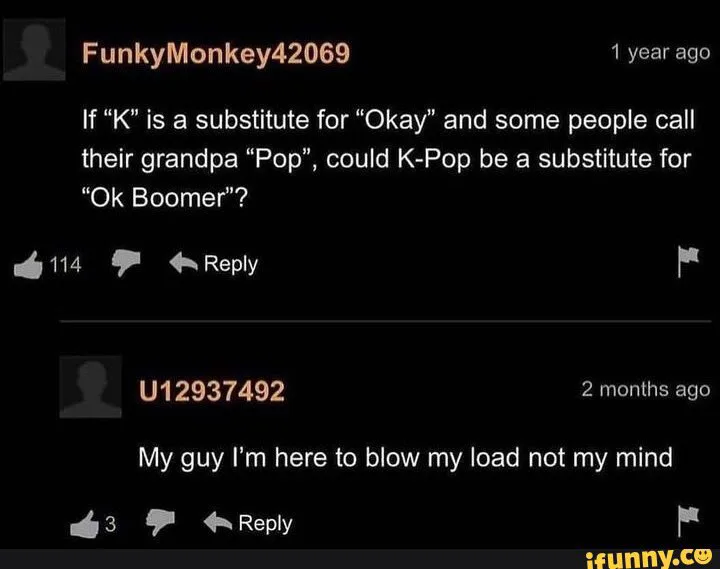Upvote the FunkyMonkey42069 comment

(x=28, y=265)
